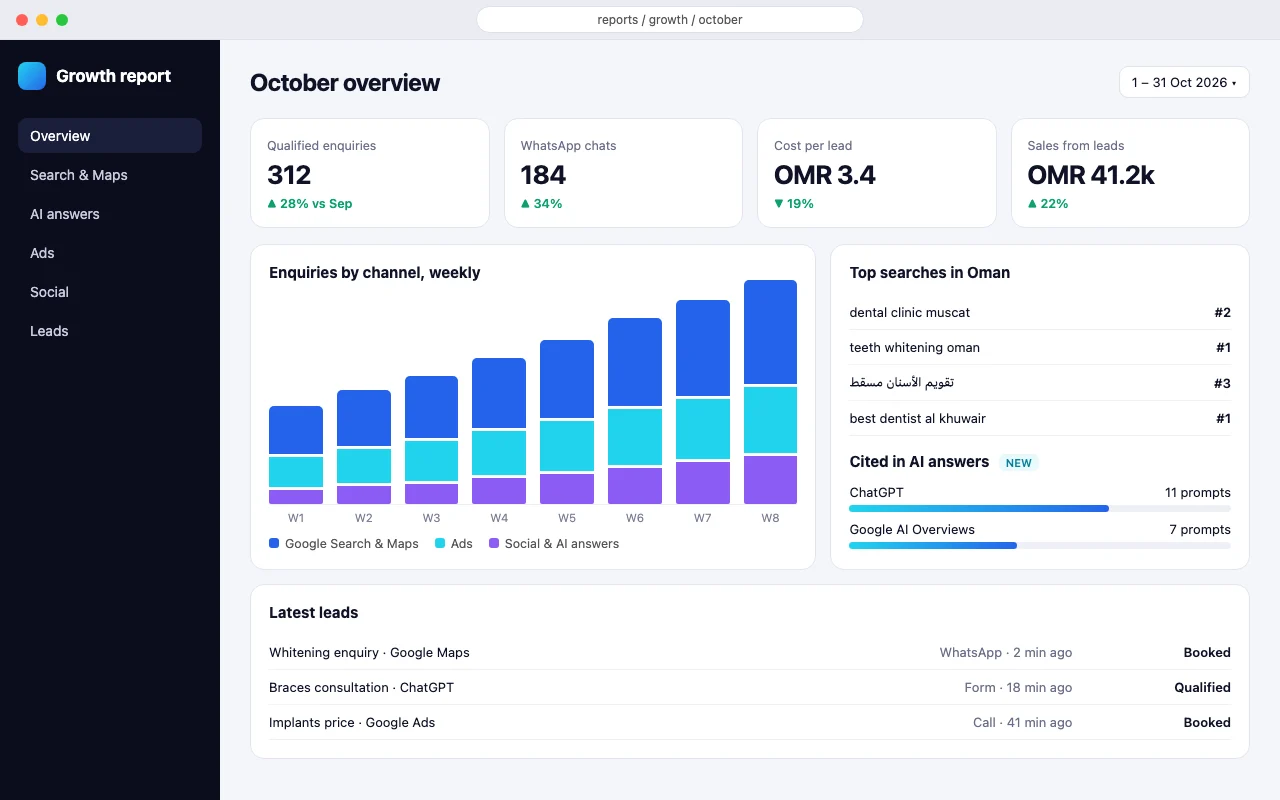Click Form · 18 min ago text
The image size is (1280, 800).
coord(1018,687)
